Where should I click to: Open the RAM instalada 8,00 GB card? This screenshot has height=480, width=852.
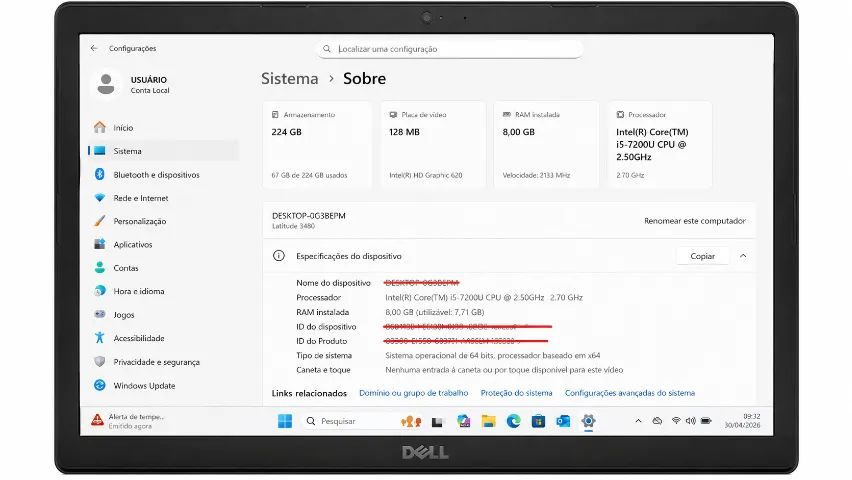click(546, 145)
